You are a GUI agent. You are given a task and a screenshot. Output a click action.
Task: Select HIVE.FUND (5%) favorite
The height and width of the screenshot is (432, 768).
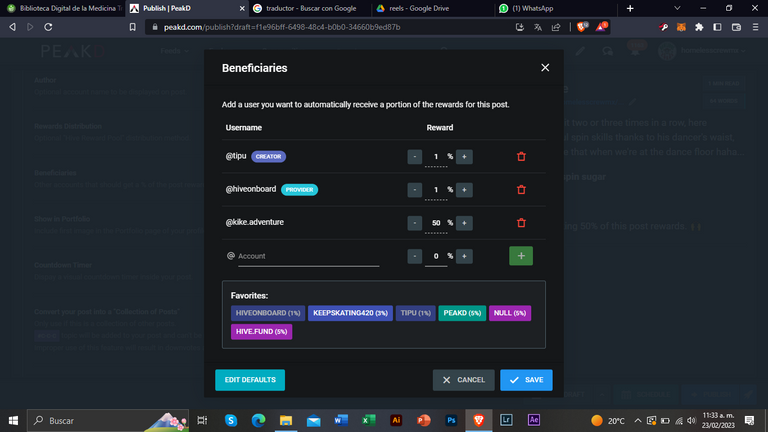(262, 332)
